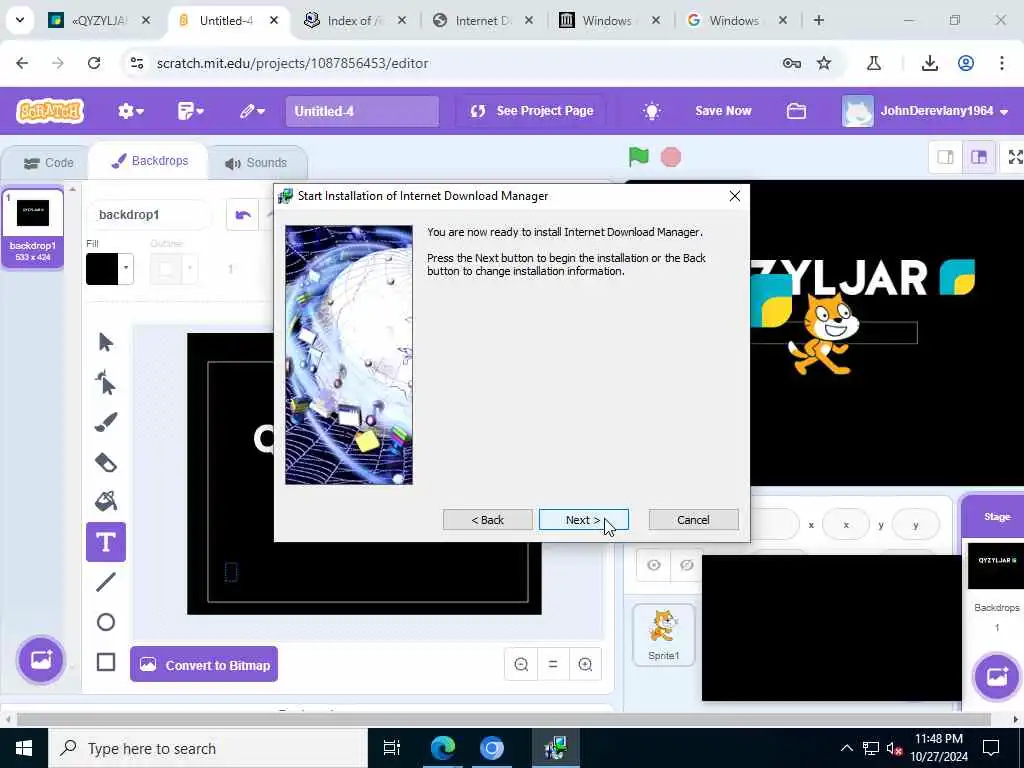This screenshot has width=1024, height=768.
Task: Click Back in the installer dialog
Action: pyautogui.click(x=487, y=520)
